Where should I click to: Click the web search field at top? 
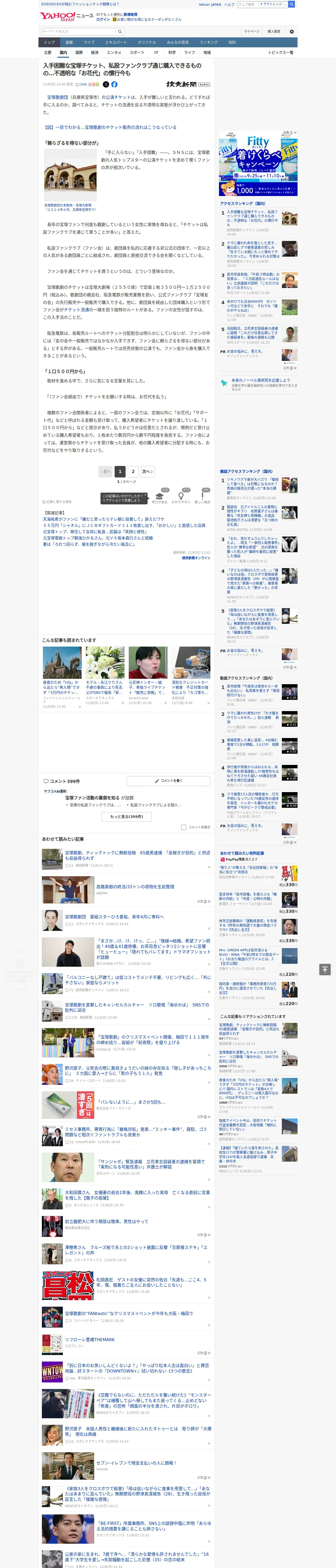[x=248, y=4]
